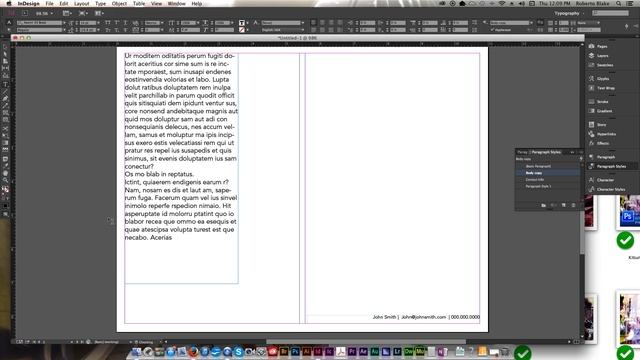
Task: Click the fill color T swatch
Action: click(242, 23)
